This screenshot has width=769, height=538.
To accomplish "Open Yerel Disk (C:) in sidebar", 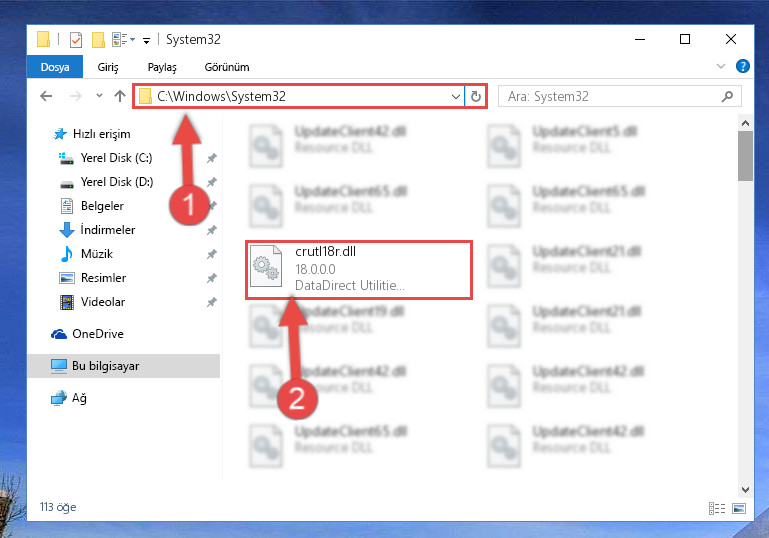I will 116,158.
